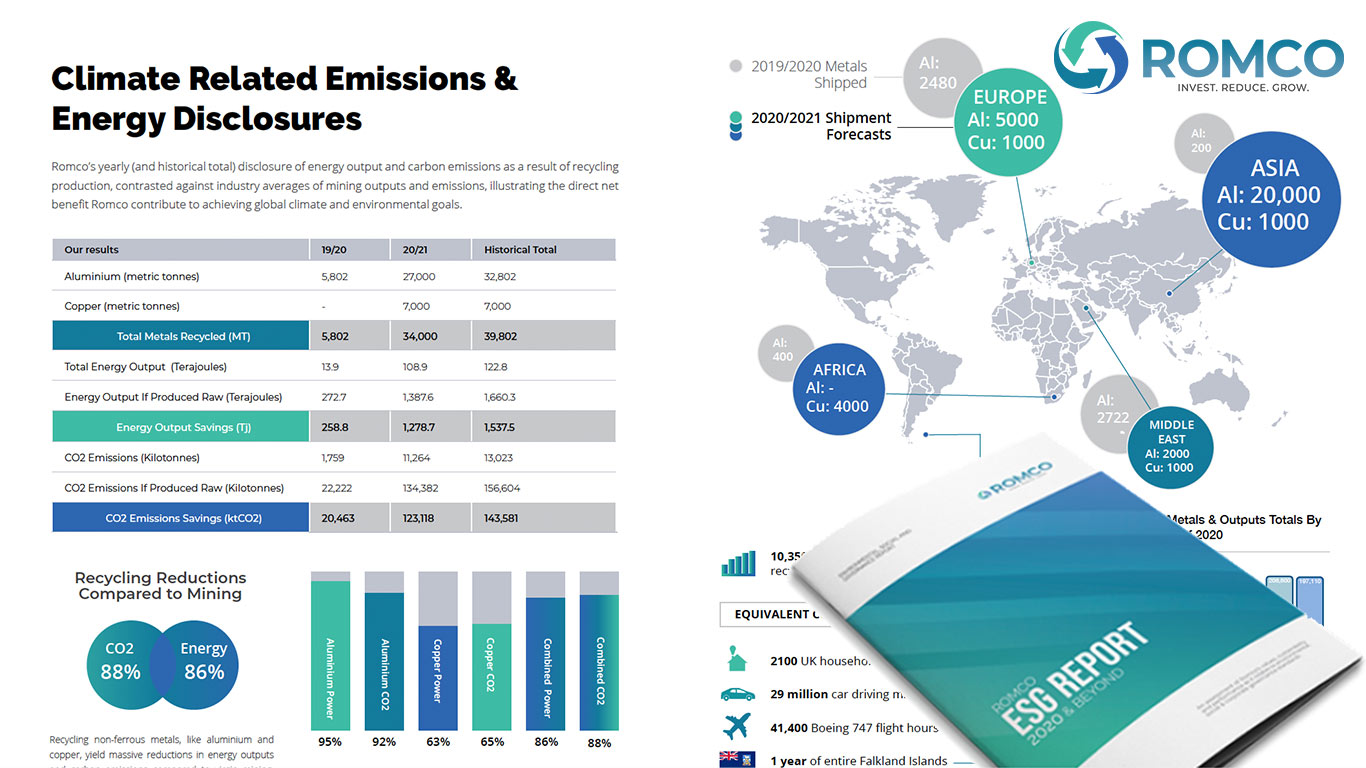Click the ROMCO circular arrows logo icon
1366x768 pixels.
point(1091,58)
